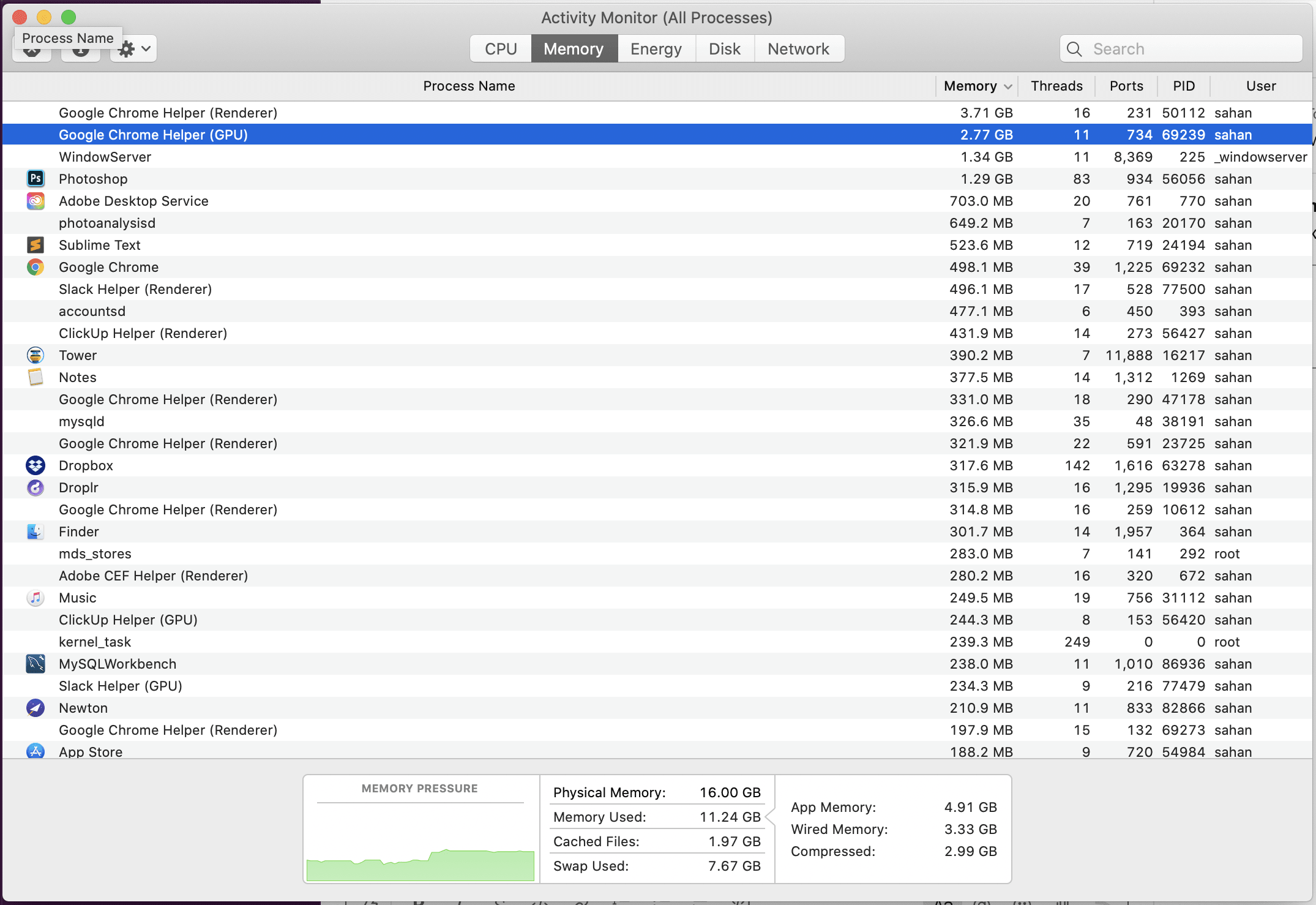Open the gear action menu
The image size is (1316, 905).
click(x=133, y=49)
